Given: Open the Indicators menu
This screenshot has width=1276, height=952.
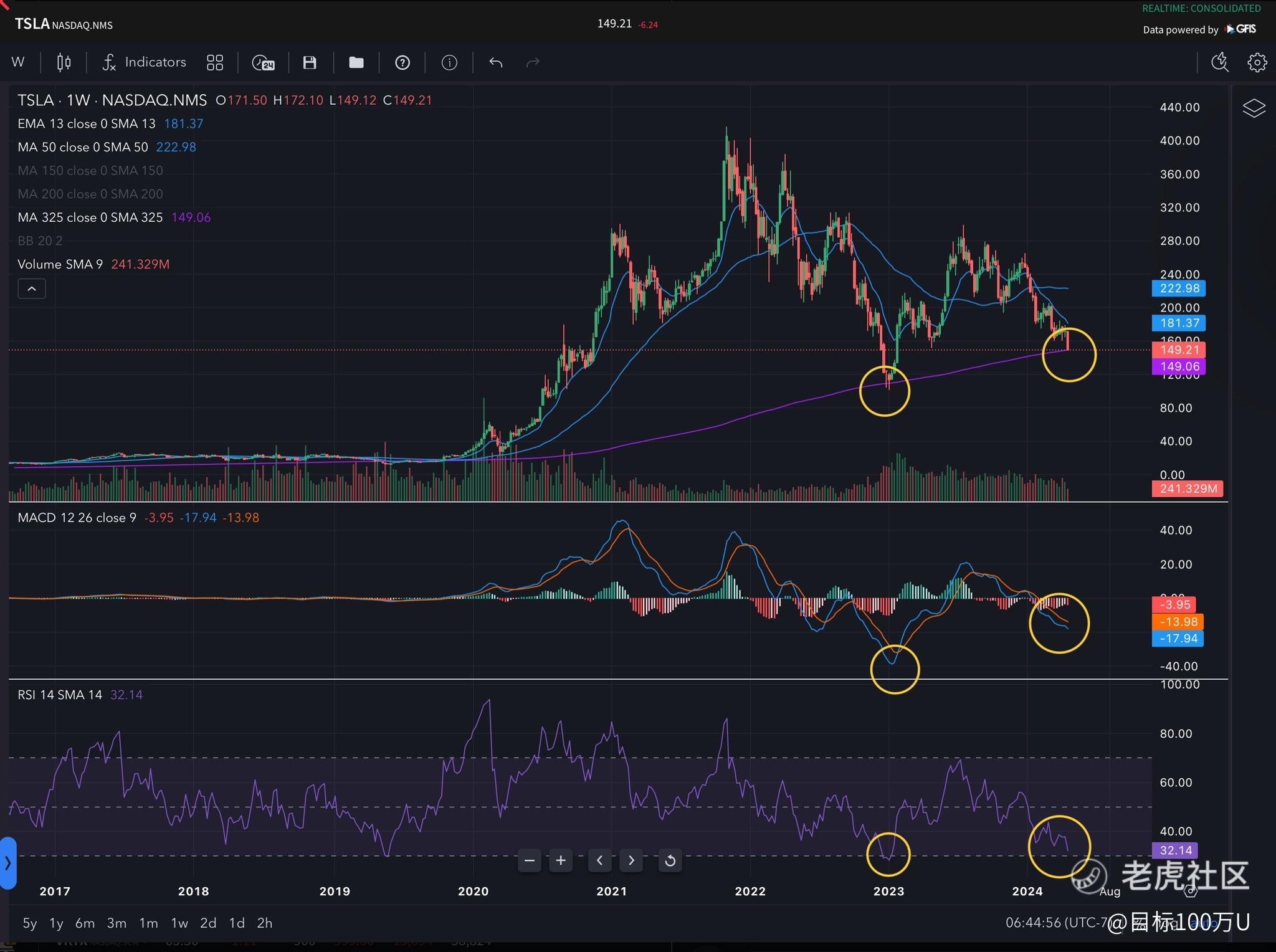Looking at the screenshot, I should pos(144,62).
